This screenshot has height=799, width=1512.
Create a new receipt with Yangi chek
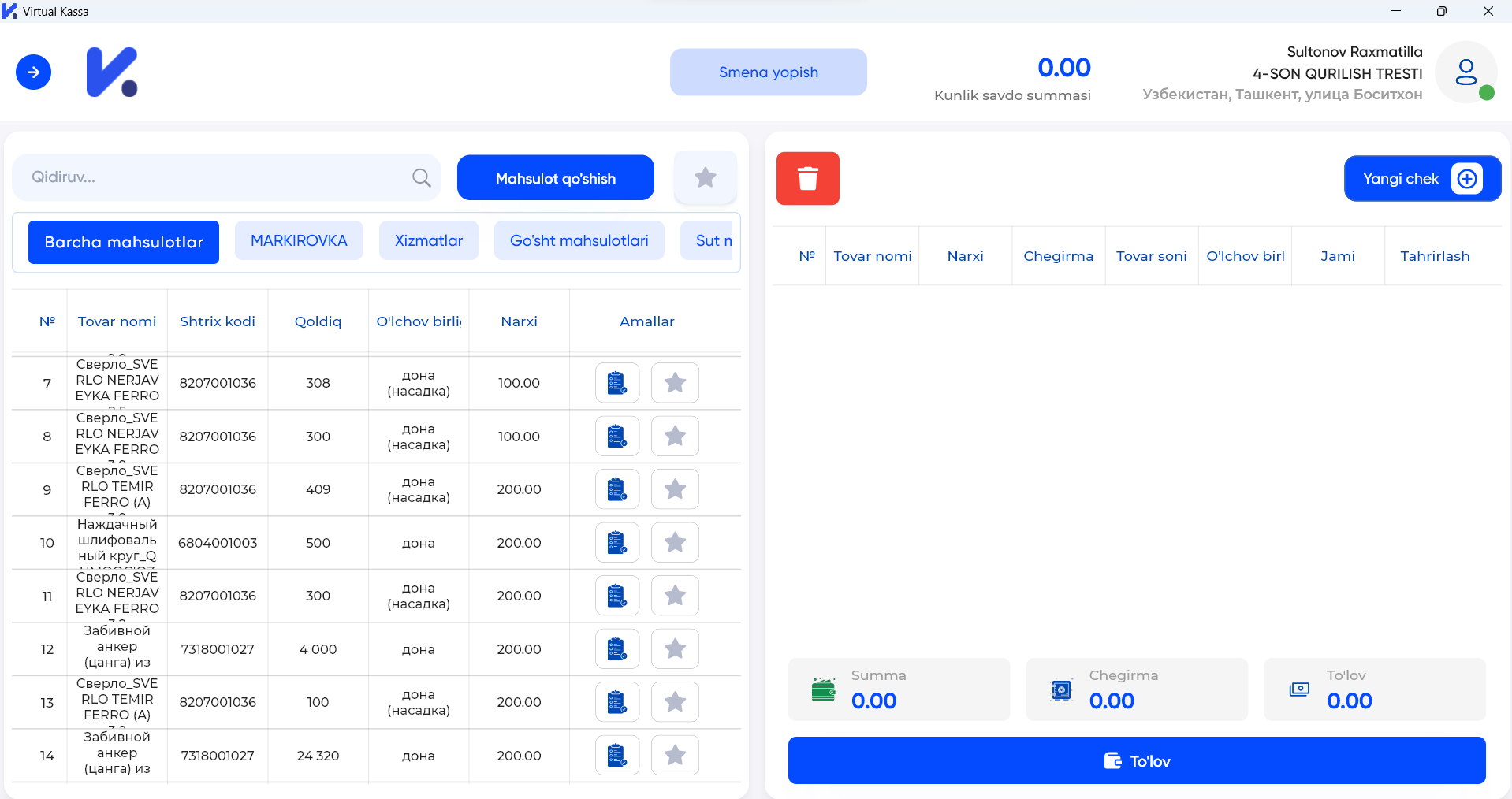pos(1421,179)
